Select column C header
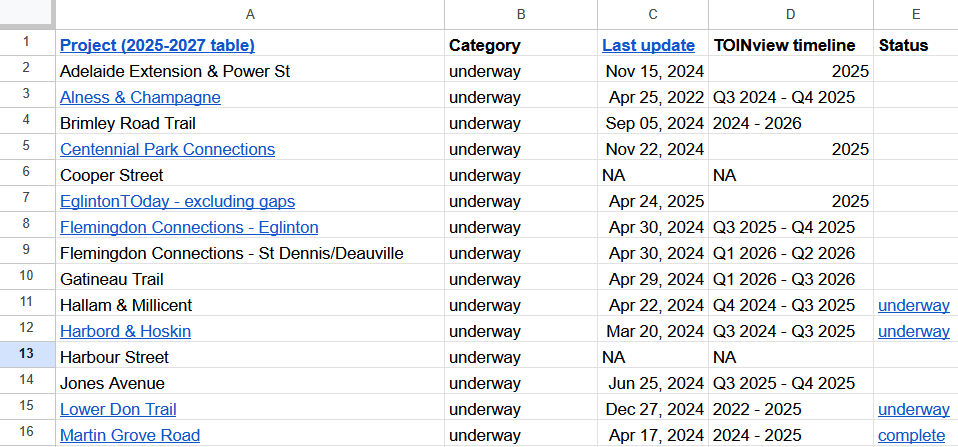958x447 pixels. pyautogui.click(x=653, y=14)
